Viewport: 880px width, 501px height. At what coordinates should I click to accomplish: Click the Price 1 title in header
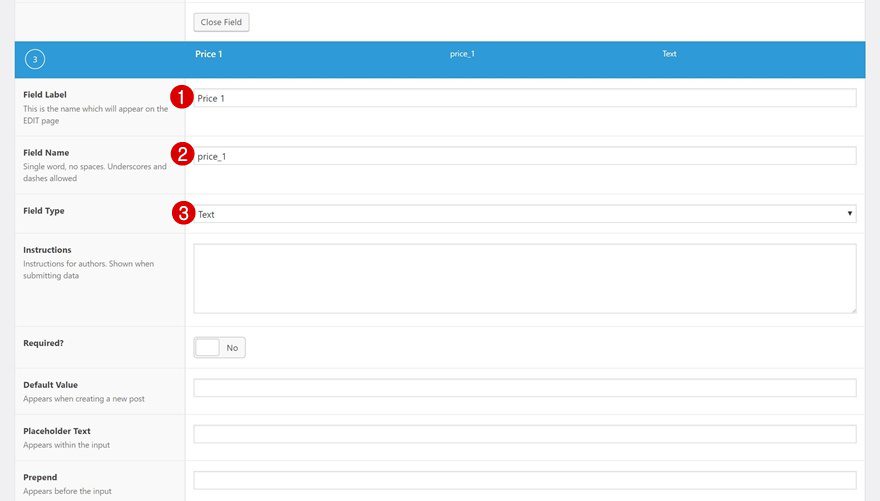point(209,54)
